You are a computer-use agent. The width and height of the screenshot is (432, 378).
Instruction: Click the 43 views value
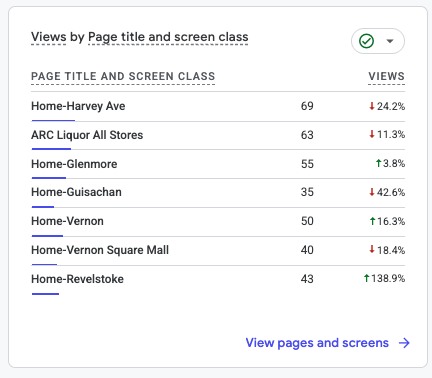click(x=307, y=279)
